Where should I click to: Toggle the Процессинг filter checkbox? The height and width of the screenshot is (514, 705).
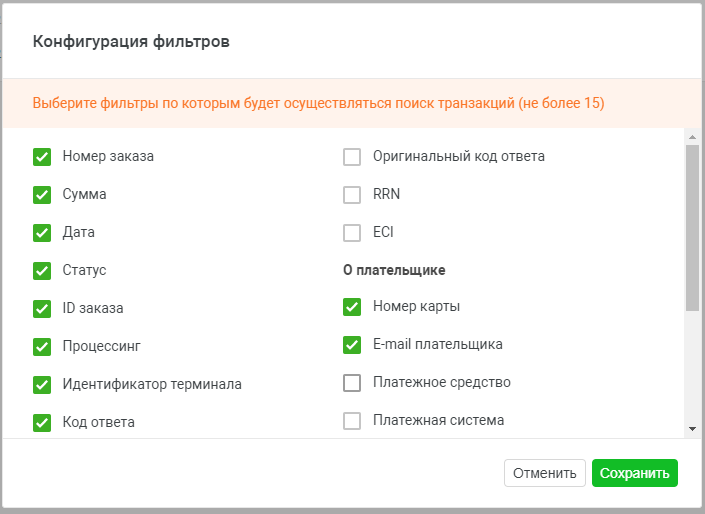pyautogui.click(x=42, y=347)
